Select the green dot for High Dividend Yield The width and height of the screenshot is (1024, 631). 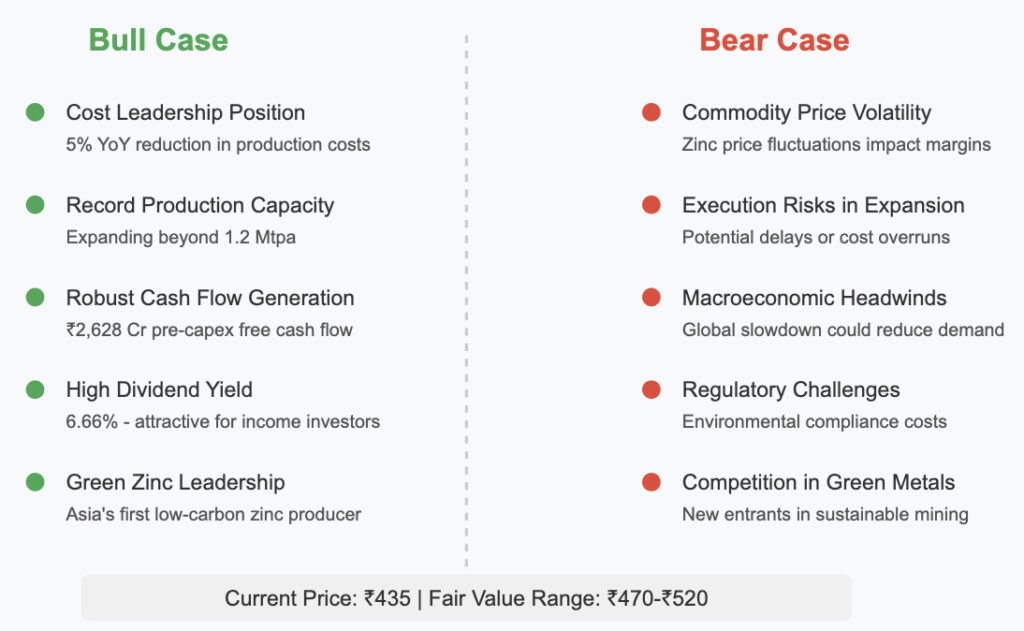pyautogui.click(x=35, y=390)
